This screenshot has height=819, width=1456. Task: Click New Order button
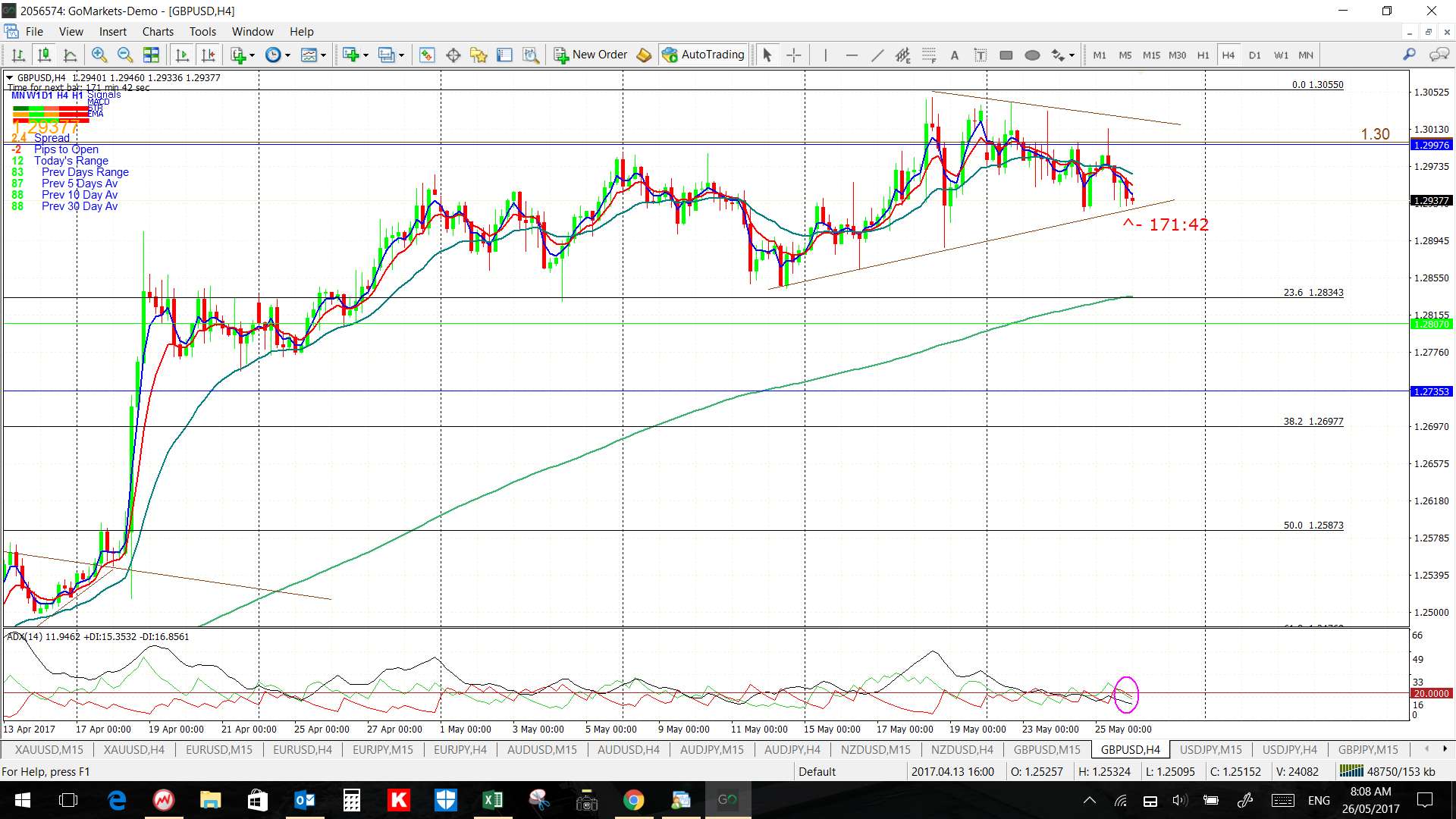click(x=591, y=55)
